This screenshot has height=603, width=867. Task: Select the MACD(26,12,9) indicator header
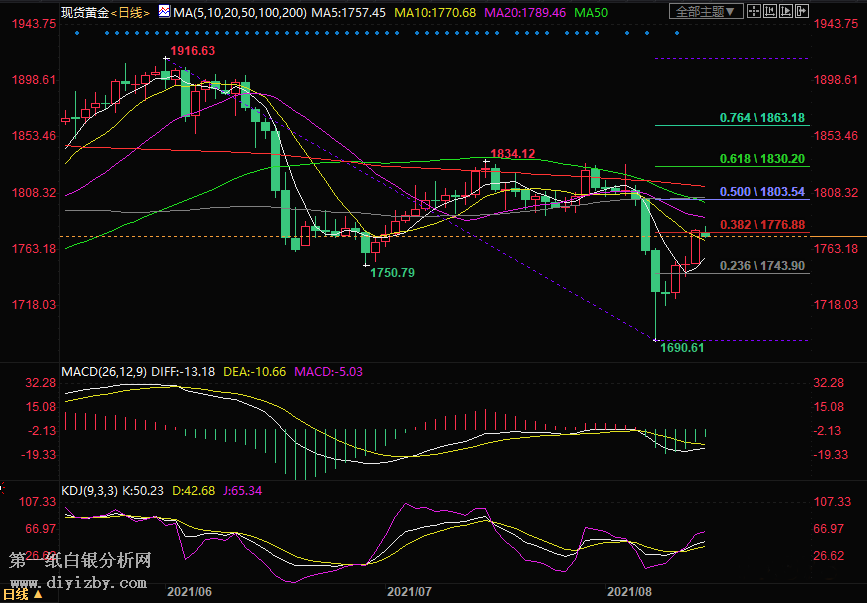pyautogui.click(x=105, y=371)
